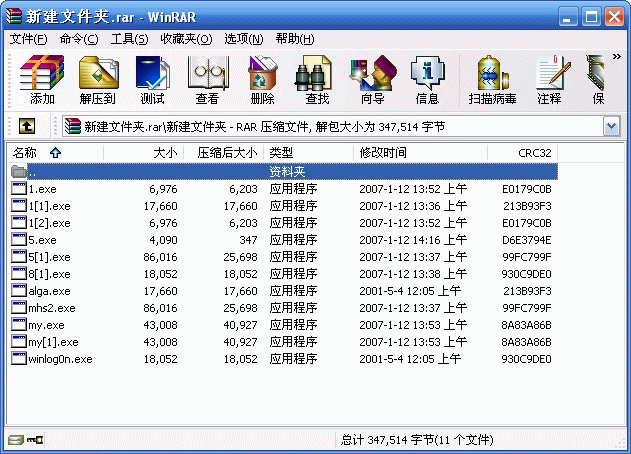Expand the toolbar overflow chevron

pyautogui.click(x=616, y=57)
